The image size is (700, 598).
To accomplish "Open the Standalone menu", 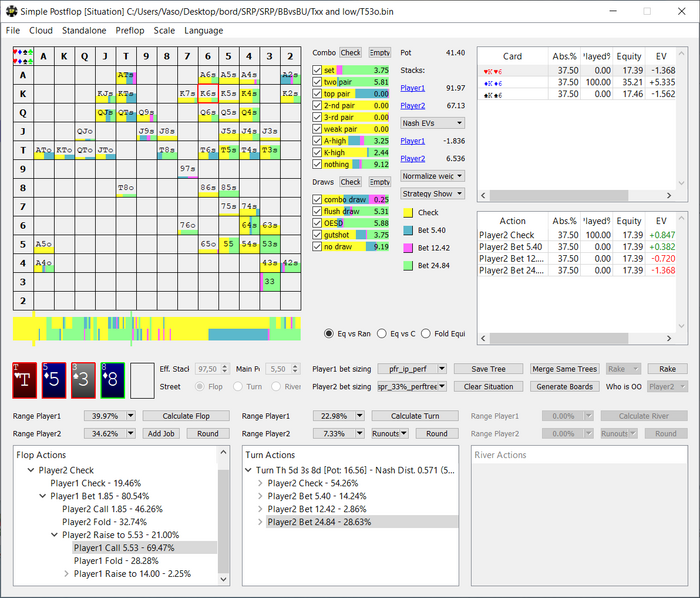I will tap(84, 31).
